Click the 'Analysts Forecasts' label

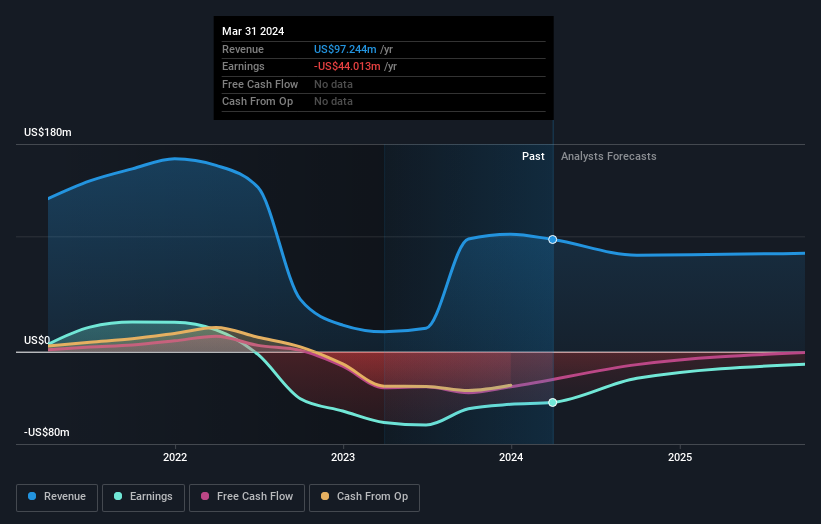[x=608, y=157]
